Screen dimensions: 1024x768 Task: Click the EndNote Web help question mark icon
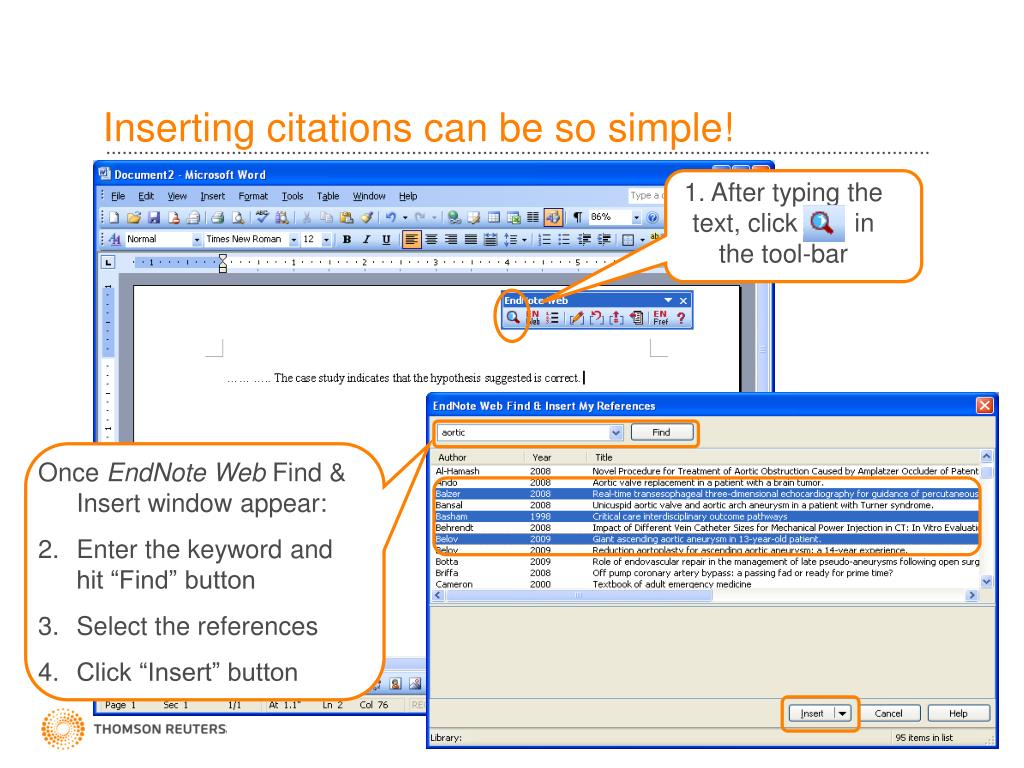[681, 318]
